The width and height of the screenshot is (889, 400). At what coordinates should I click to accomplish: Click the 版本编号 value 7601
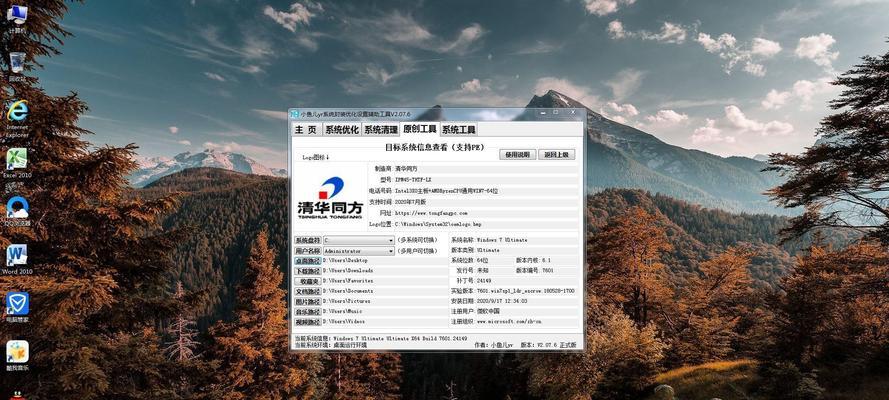click(548, 271)
